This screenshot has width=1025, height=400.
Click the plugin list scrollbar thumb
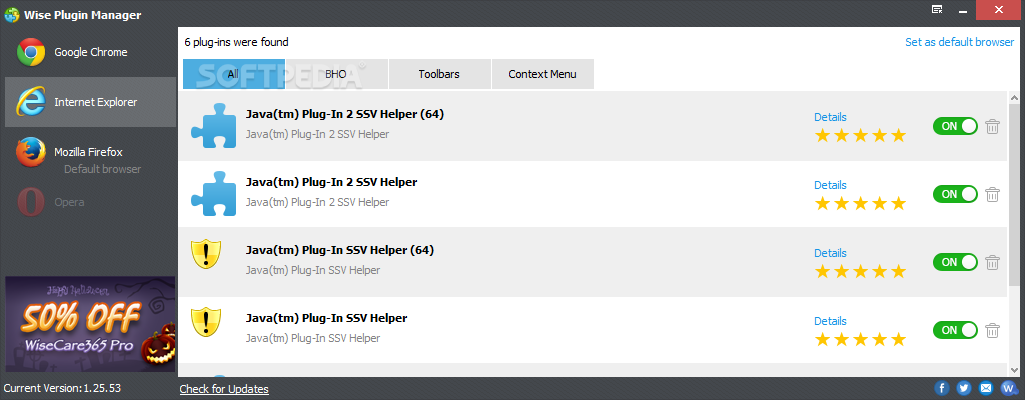pos(1014,195)
